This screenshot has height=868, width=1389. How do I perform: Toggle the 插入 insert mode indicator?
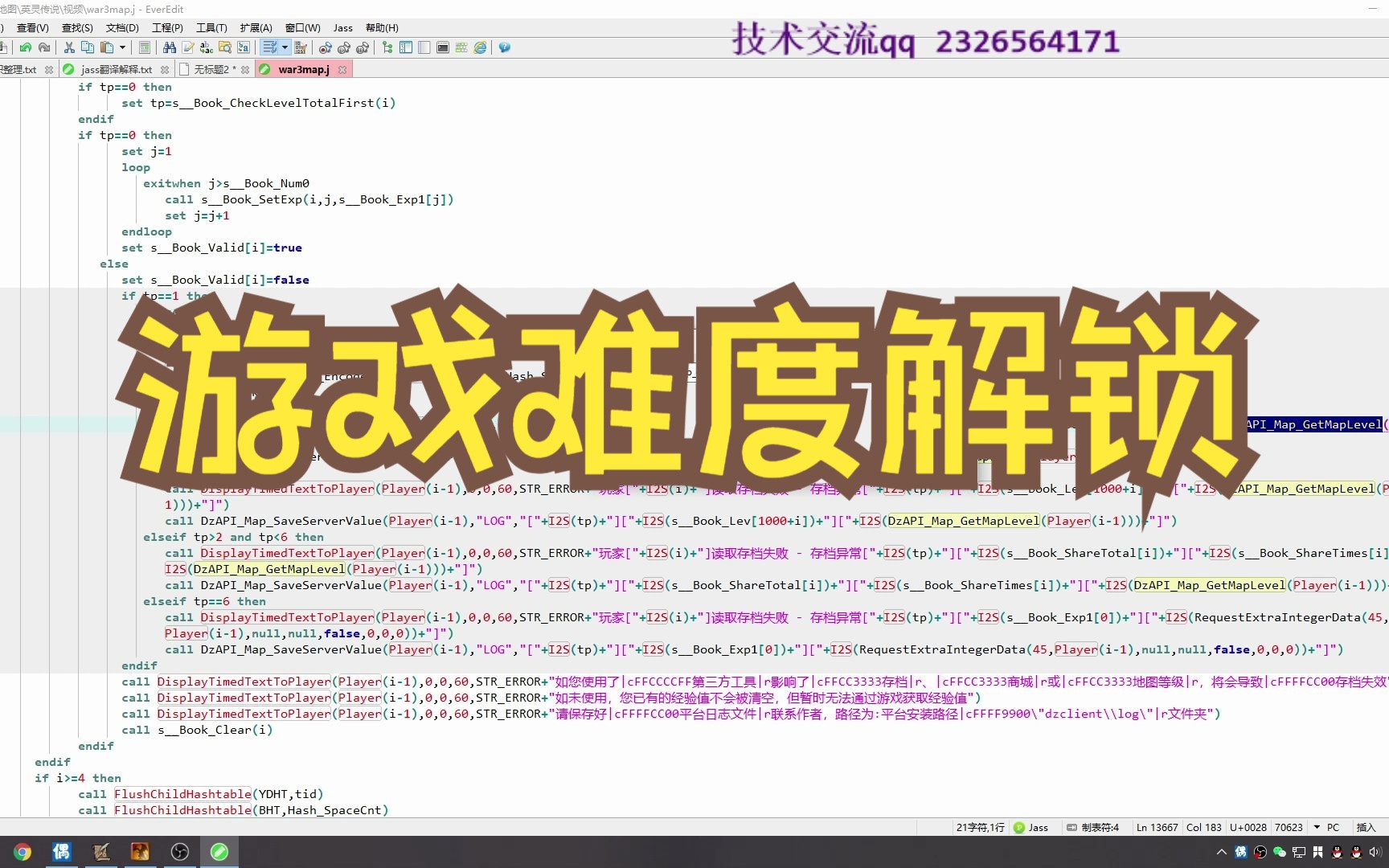[1366, 827]
